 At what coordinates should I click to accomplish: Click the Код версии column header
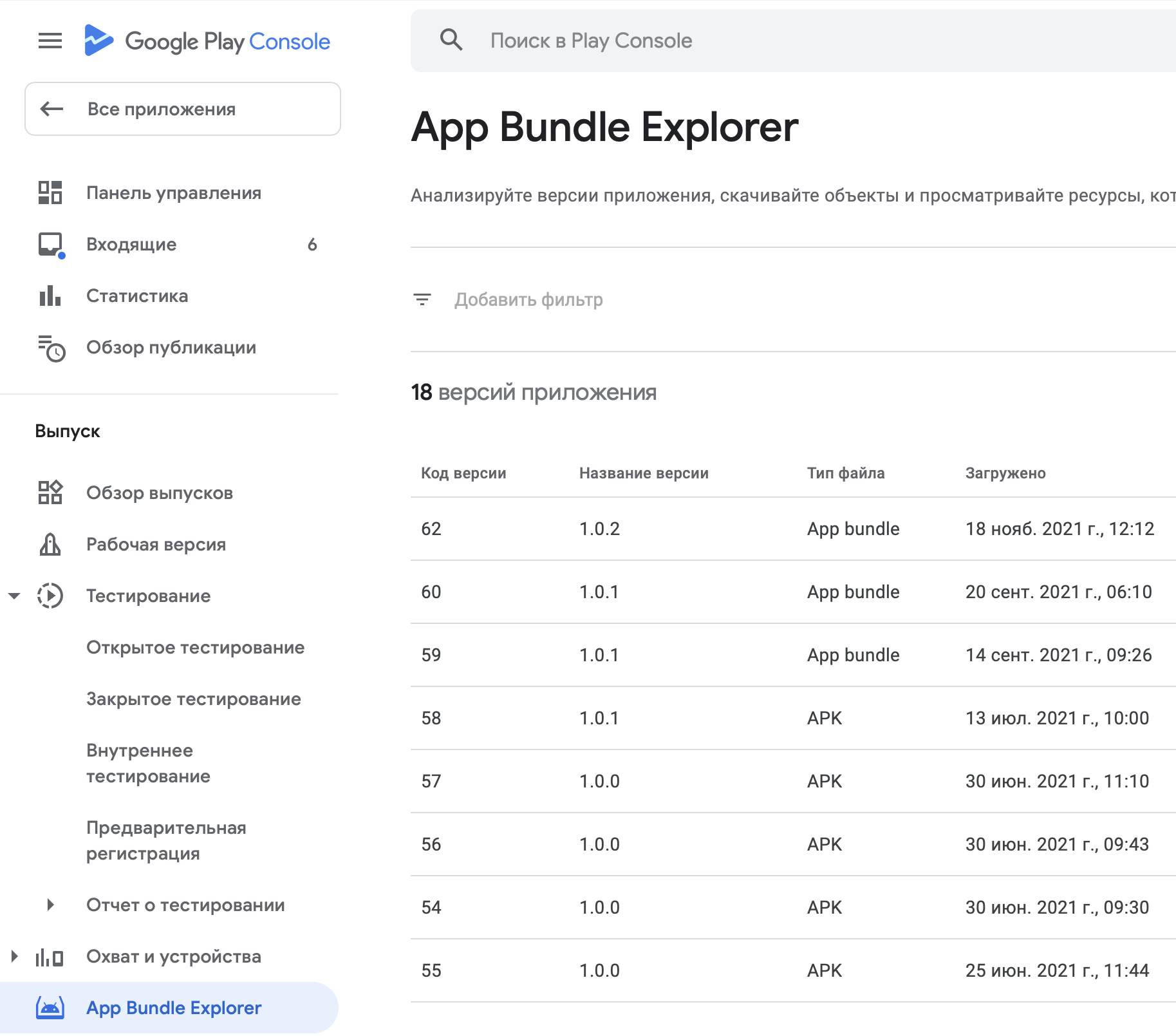pos(463,473)
